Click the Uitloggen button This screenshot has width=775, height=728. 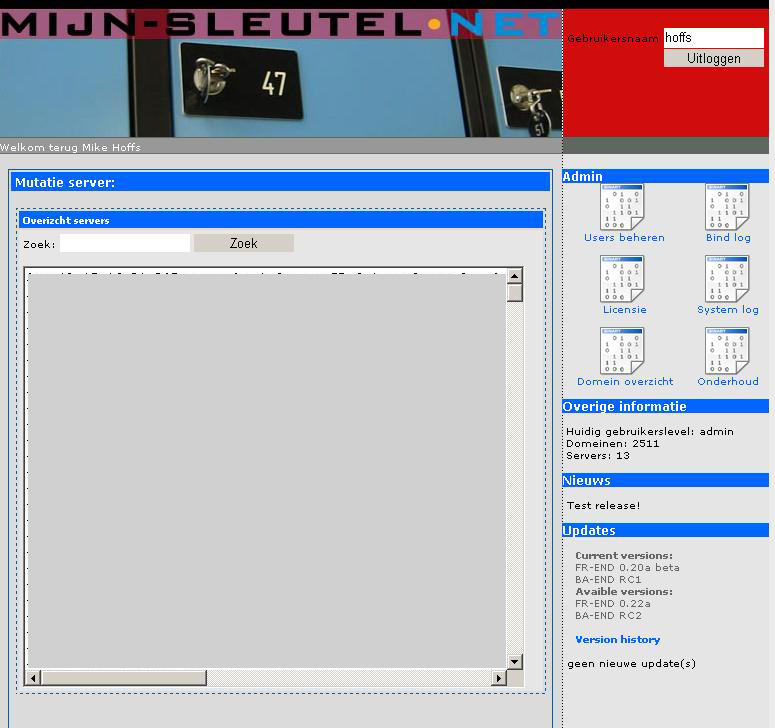714,58
